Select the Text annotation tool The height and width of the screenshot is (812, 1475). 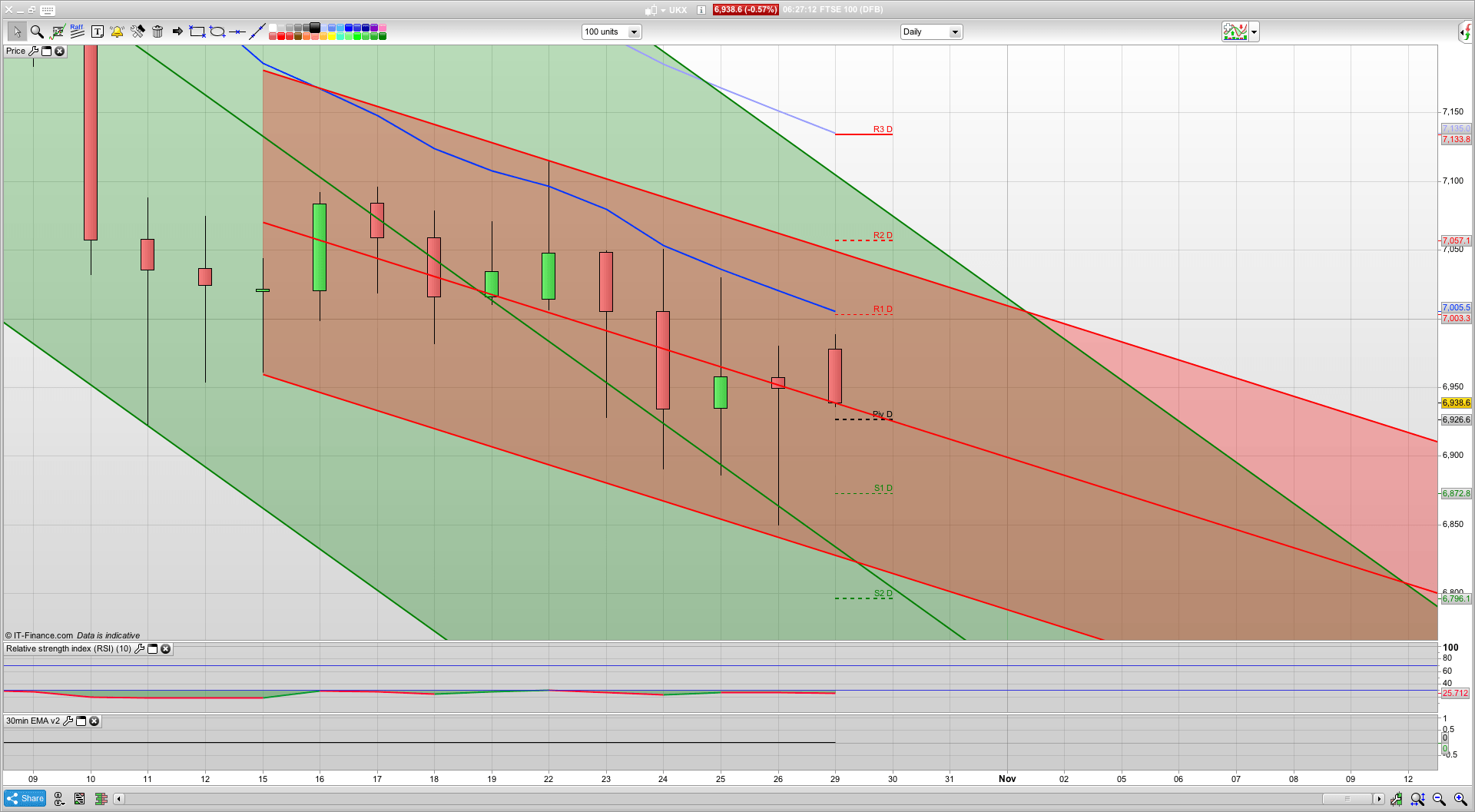point(98,31)
